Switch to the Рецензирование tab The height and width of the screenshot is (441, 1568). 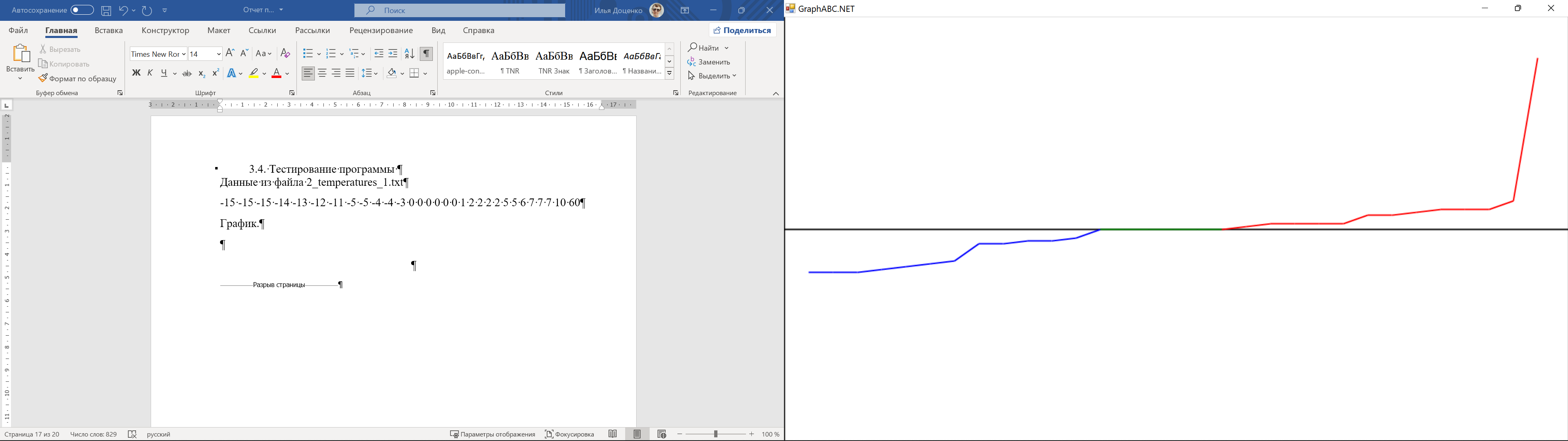[x=381, y=31]
